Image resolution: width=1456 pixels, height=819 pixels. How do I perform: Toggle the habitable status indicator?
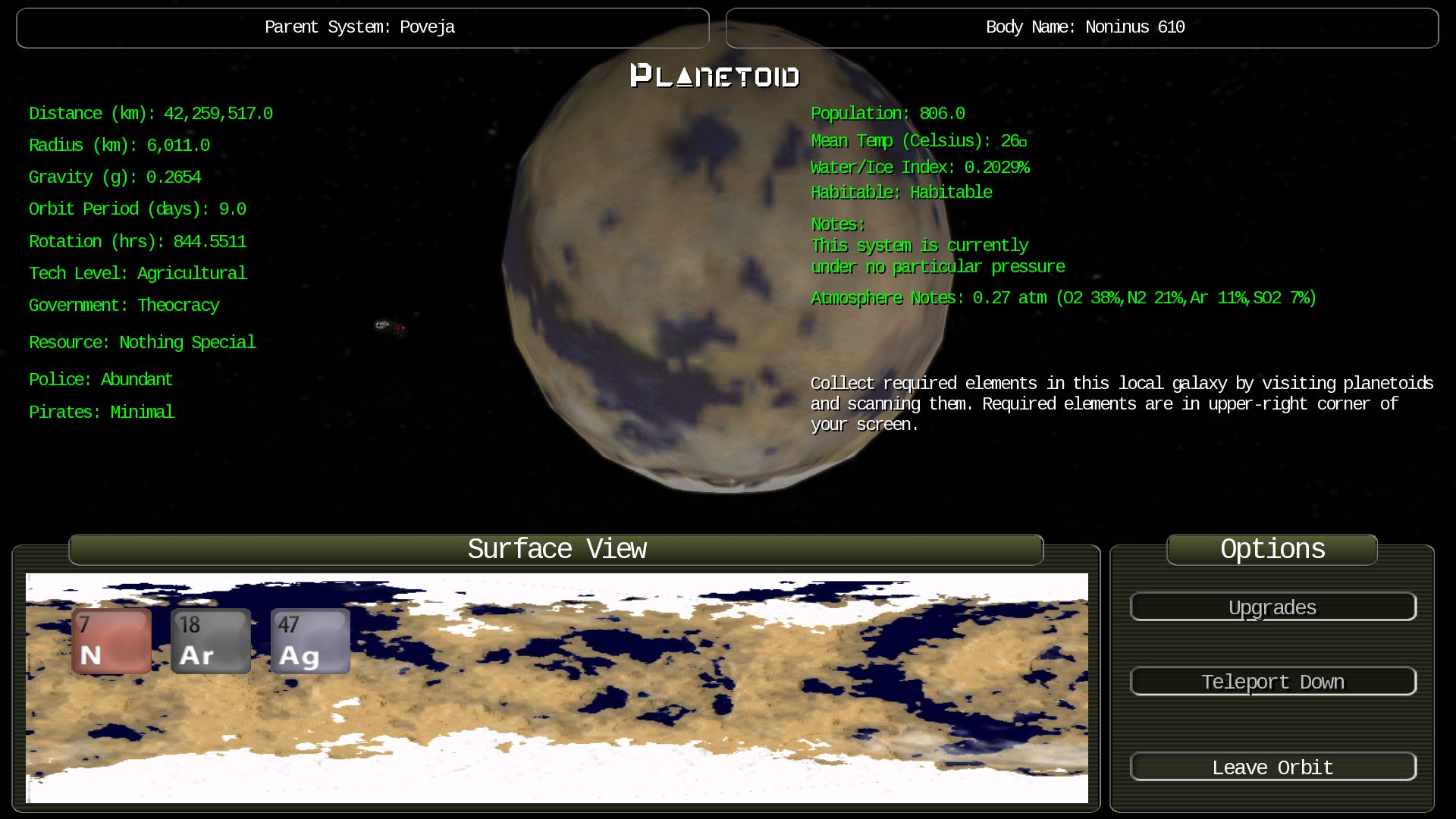900,191
